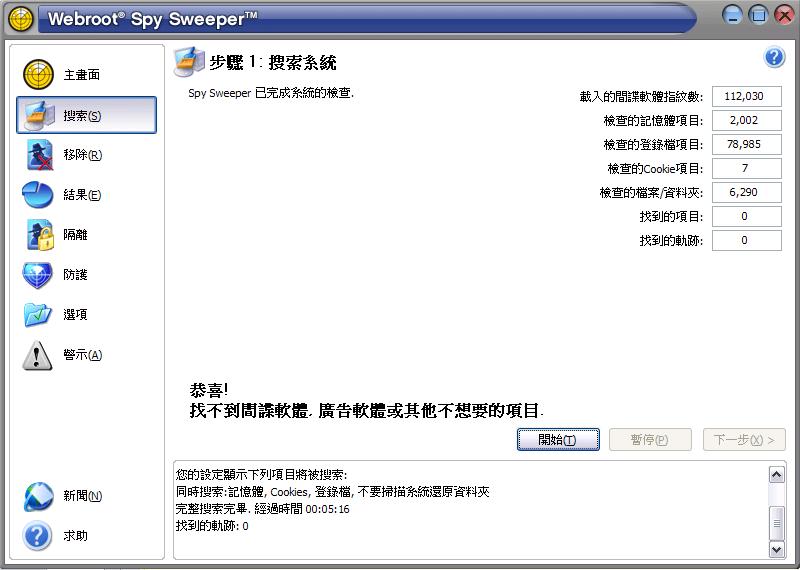Click the text Spy Sweeper 已完成系統的檢查.

point(271,93)
